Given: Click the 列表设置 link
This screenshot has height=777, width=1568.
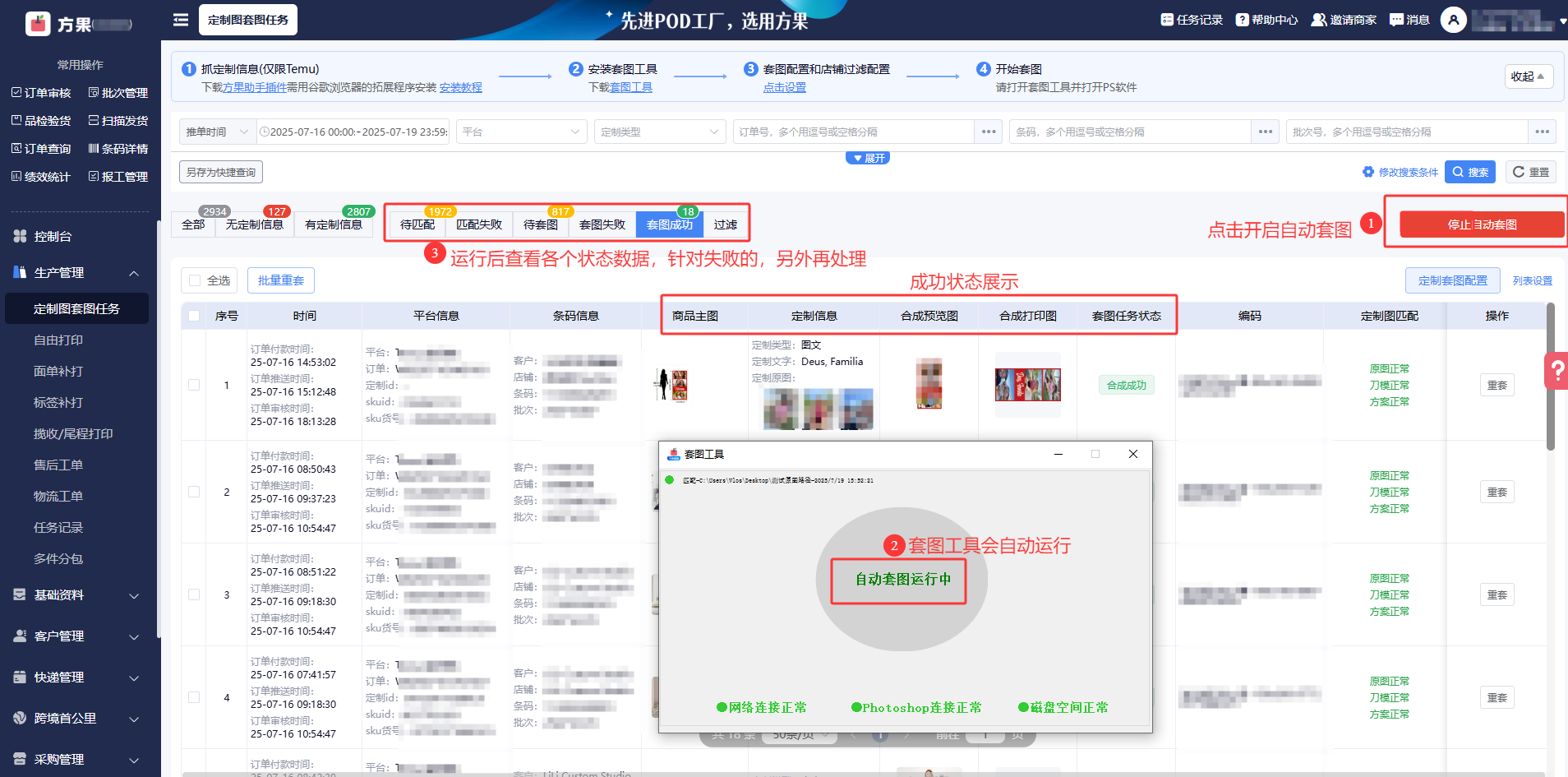Looking at the screenshot, I should click(1533, 281).
